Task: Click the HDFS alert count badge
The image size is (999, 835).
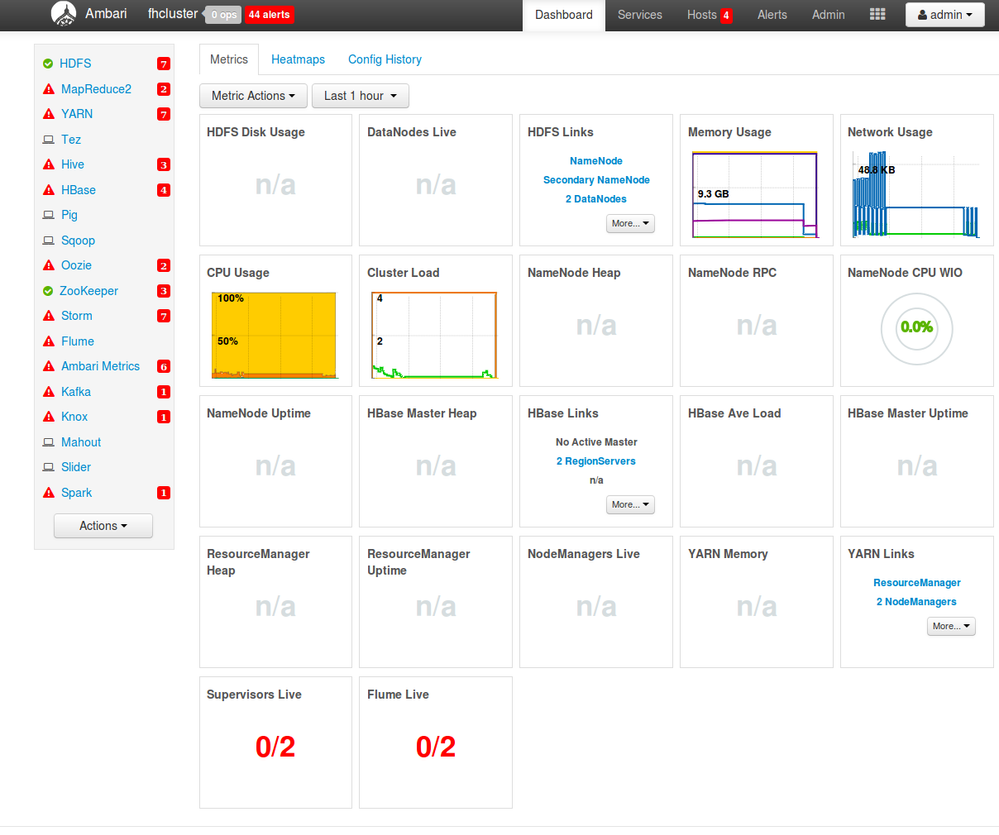Action: [164, 64]
